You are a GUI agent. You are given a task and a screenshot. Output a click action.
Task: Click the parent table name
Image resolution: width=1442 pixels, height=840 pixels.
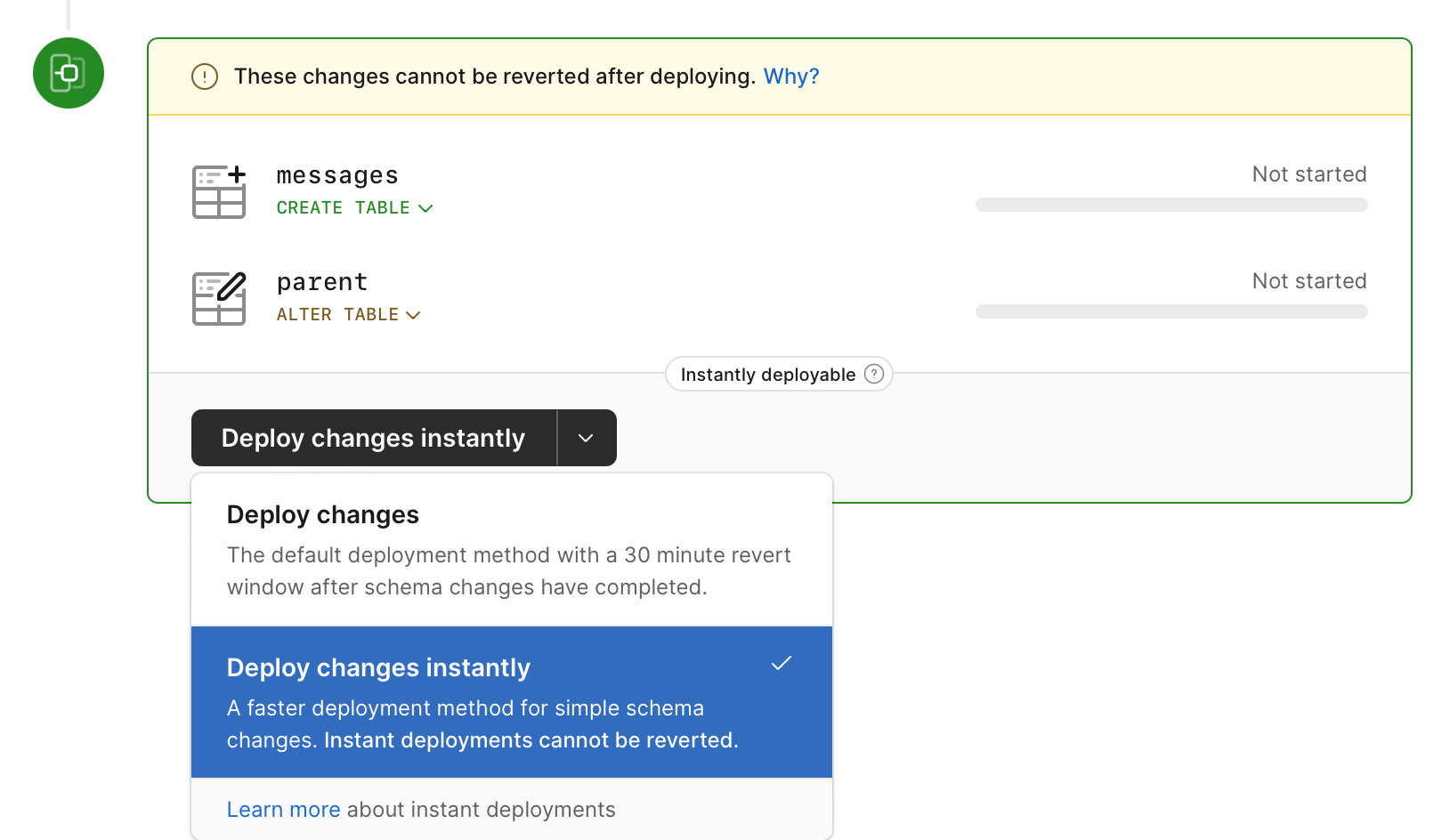coord(322,282)
